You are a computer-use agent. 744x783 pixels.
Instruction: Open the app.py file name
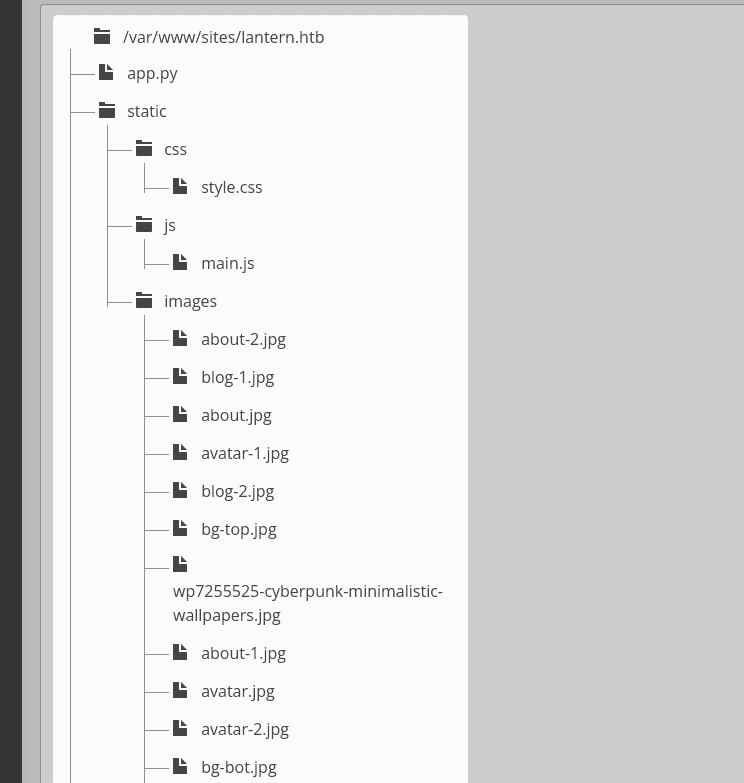152,74
